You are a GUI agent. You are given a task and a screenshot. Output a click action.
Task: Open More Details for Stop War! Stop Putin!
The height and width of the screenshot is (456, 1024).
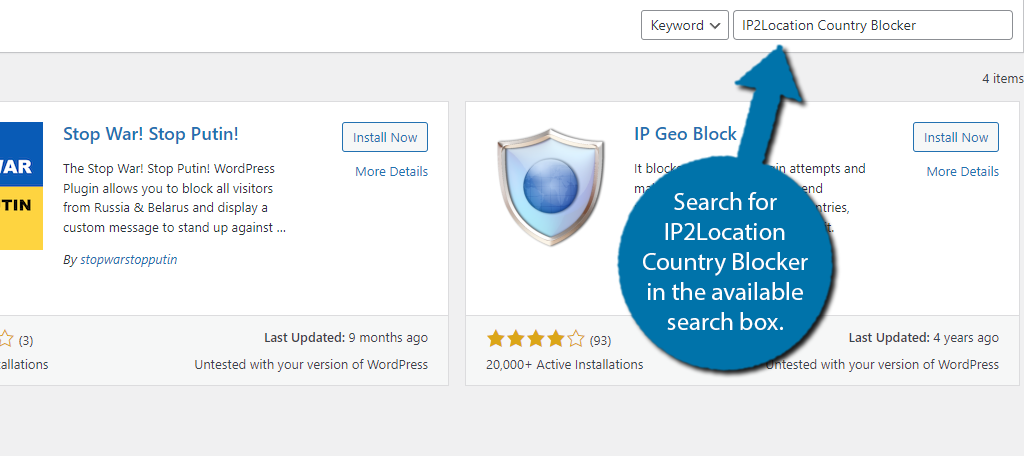pyautogui.click(x=391, y=171)
